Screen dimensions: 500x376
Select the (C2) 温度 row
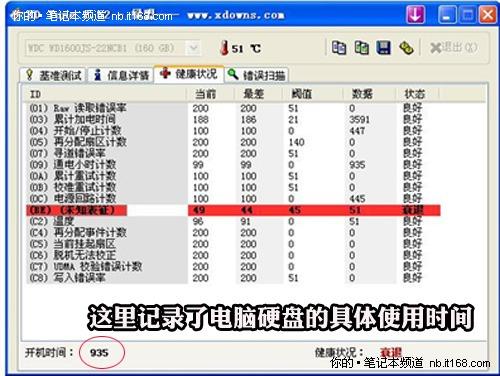pos(233,221)
